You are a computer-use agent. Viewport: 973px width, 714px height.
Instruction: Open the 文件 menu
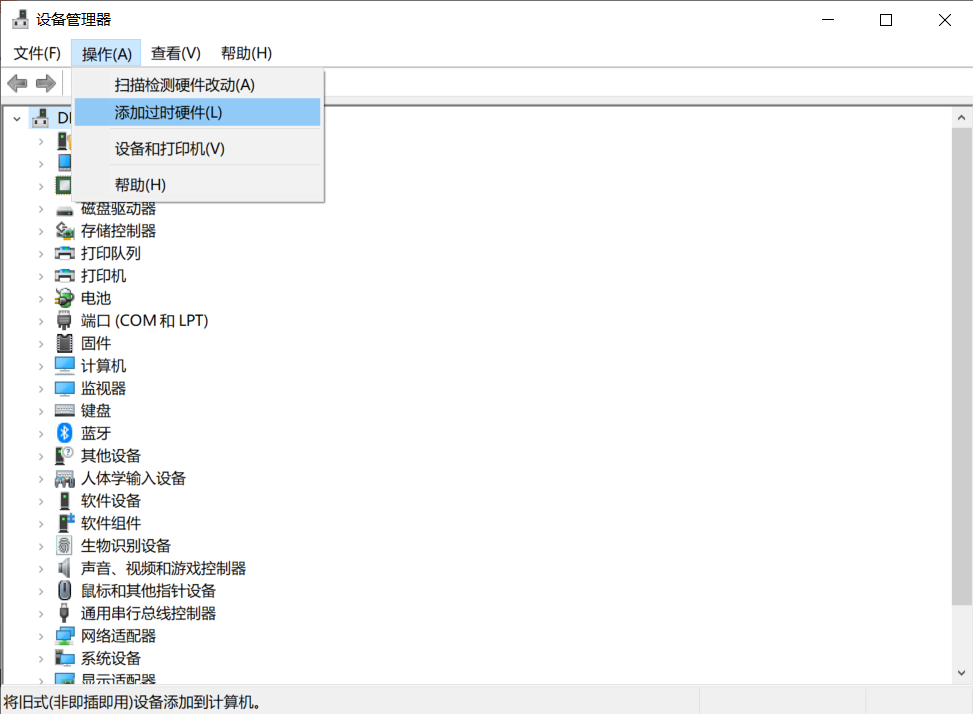[36, 53]
